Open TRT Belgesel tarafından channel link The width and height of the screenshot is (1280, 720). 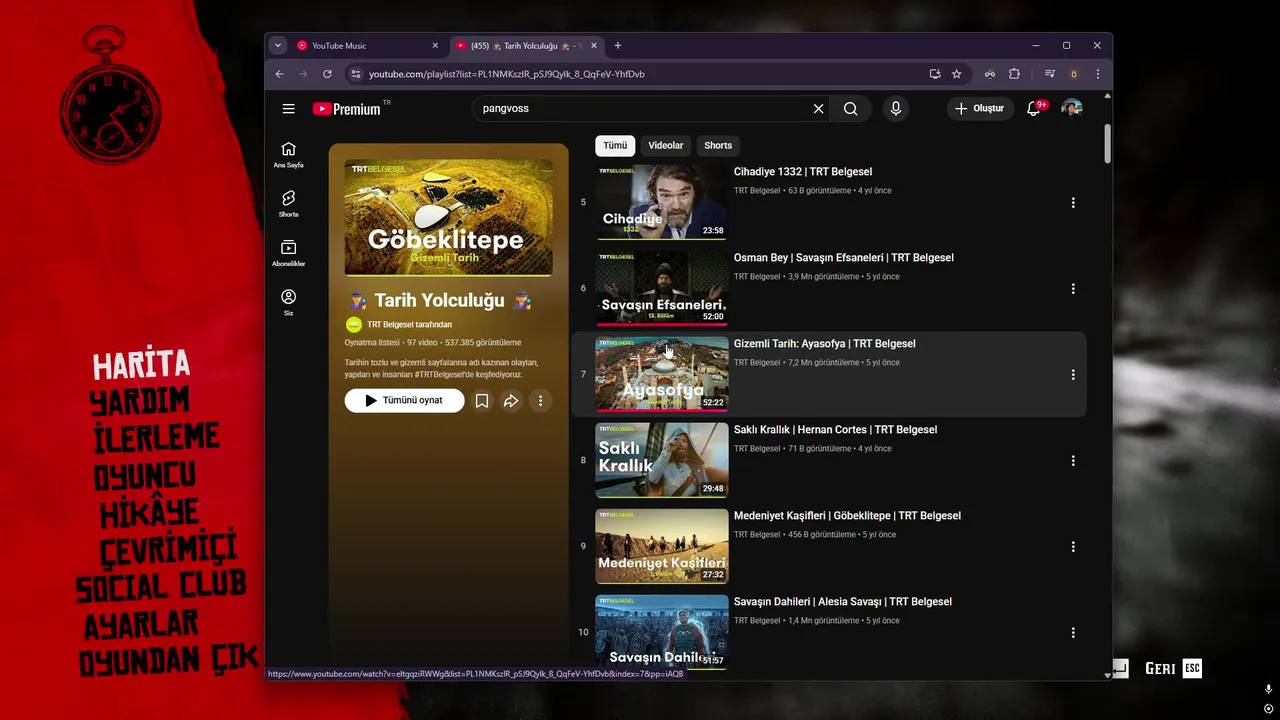[409, 325]
